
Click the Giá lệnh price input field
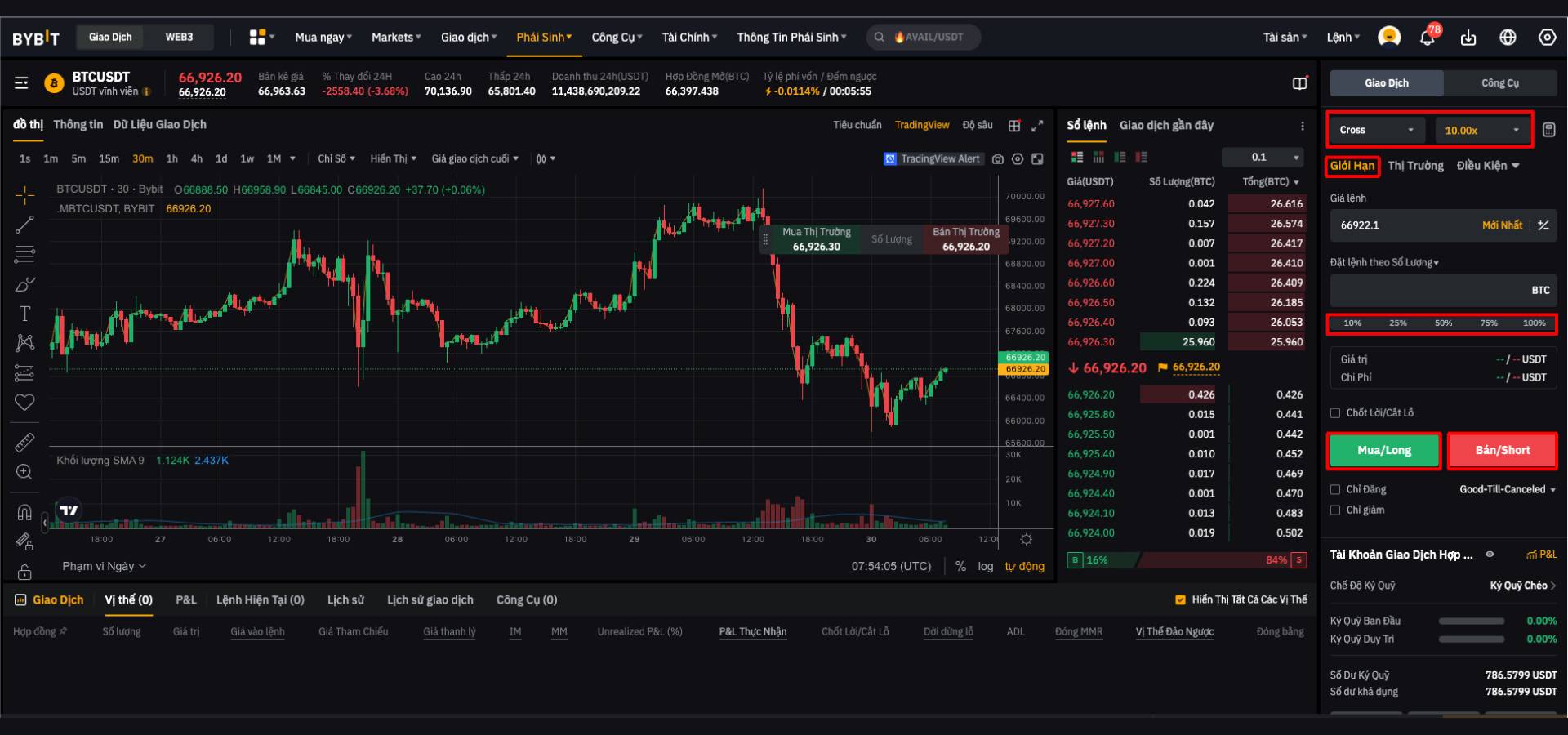coord(1443,225)
